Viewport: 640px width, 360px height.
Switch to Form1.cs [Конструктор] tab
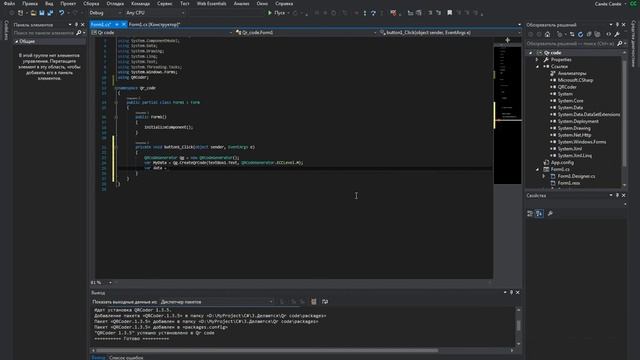pos(154,24)
